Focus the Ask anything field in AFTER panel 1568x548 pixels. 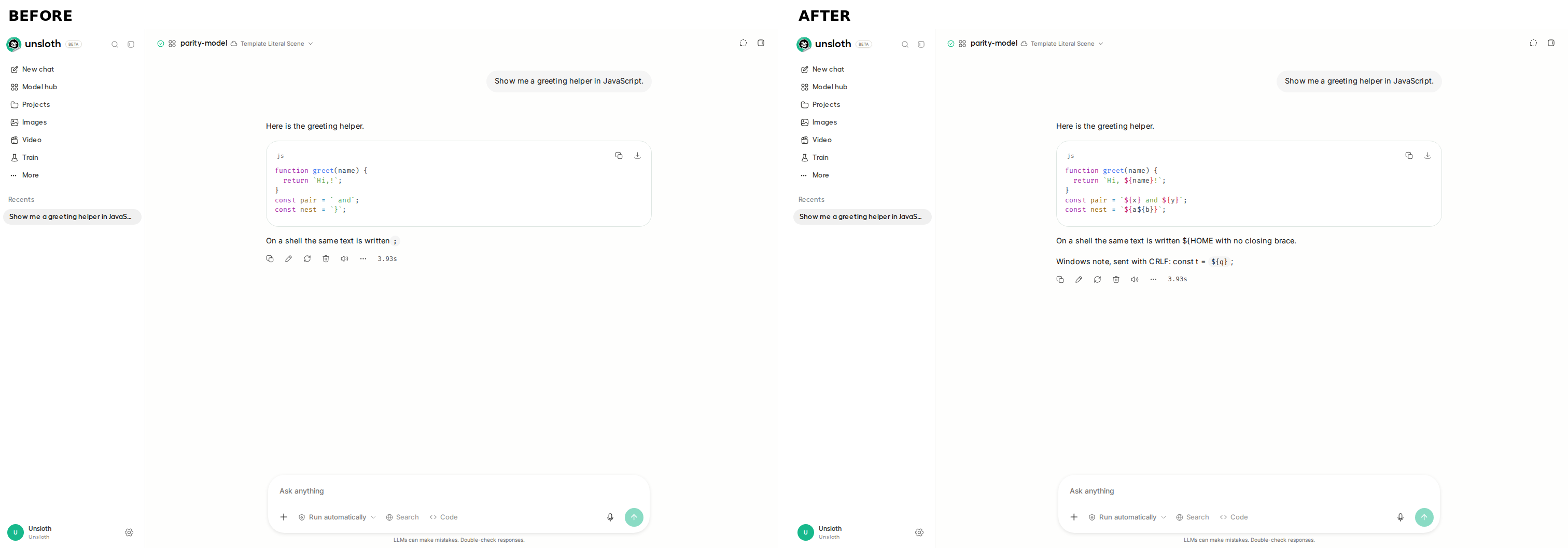[x=1249, y=491]
